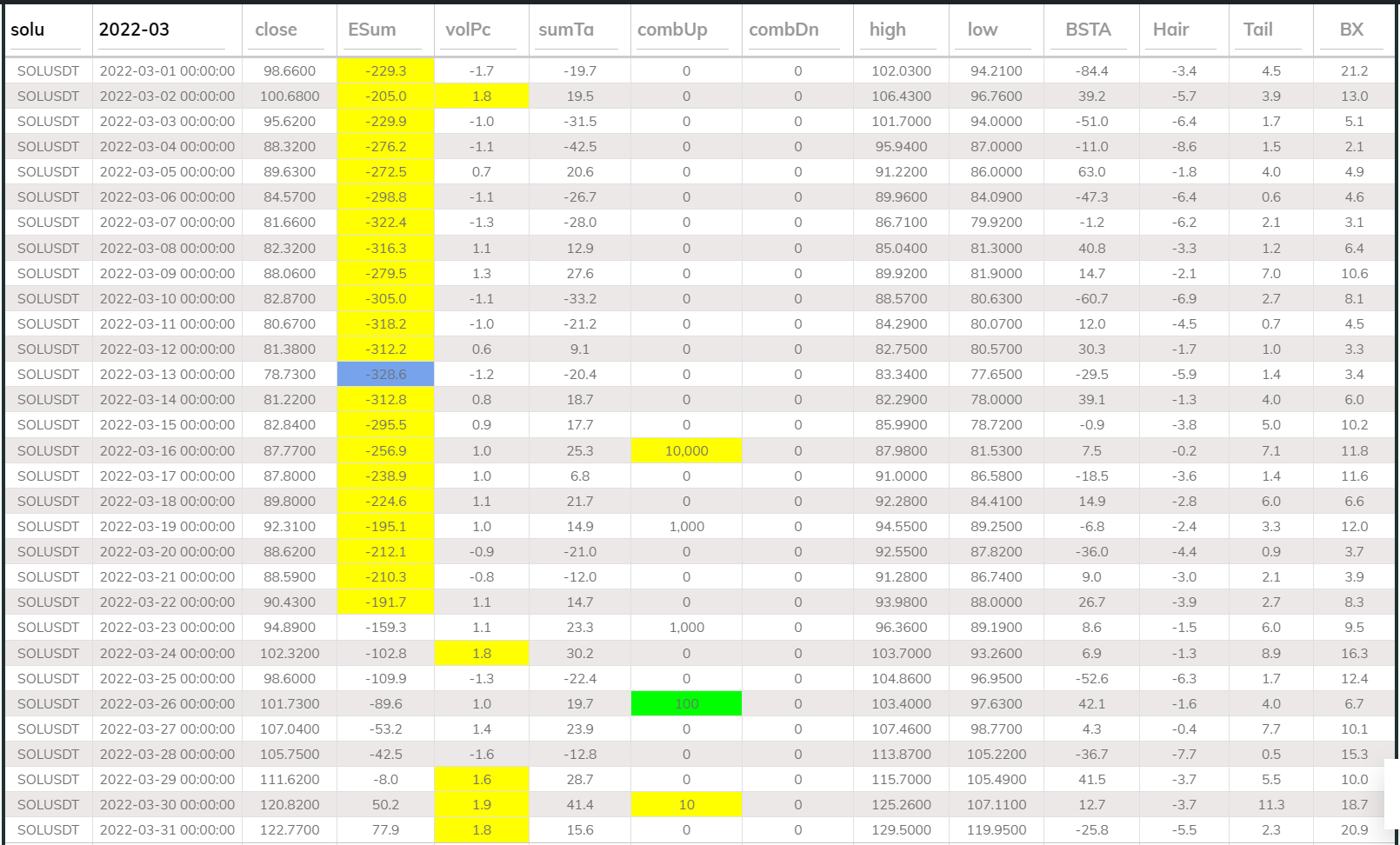1400x845 pixels.
Task: Click the volPc column filter field
Action: [480, 30]
